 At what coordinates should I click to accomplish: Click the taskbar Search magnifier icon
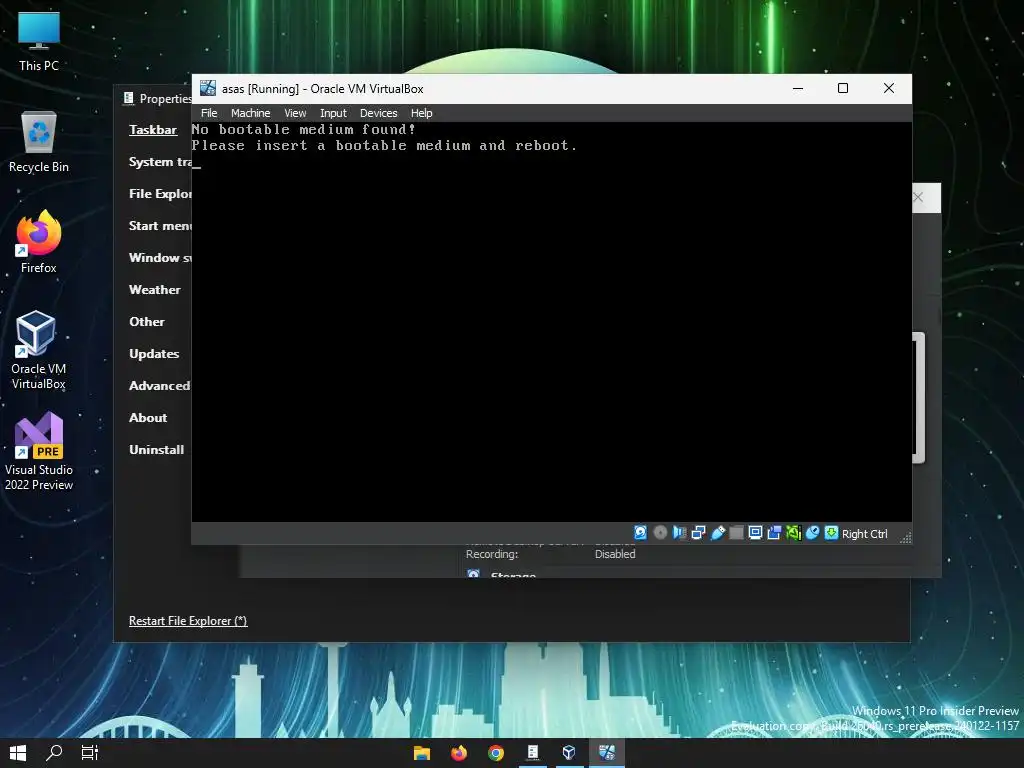click(54, 753)
